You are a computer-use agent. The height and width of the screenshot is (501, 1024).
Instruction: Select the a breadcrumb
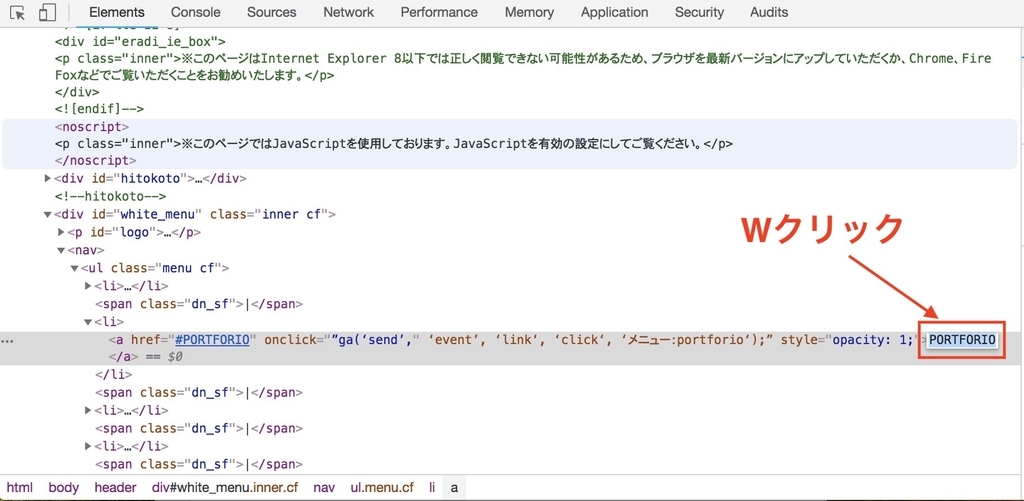454,487
